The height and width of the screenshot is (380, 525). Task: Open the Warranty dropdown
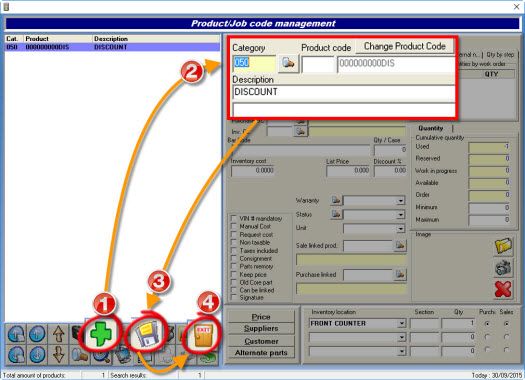coord(400,201)
